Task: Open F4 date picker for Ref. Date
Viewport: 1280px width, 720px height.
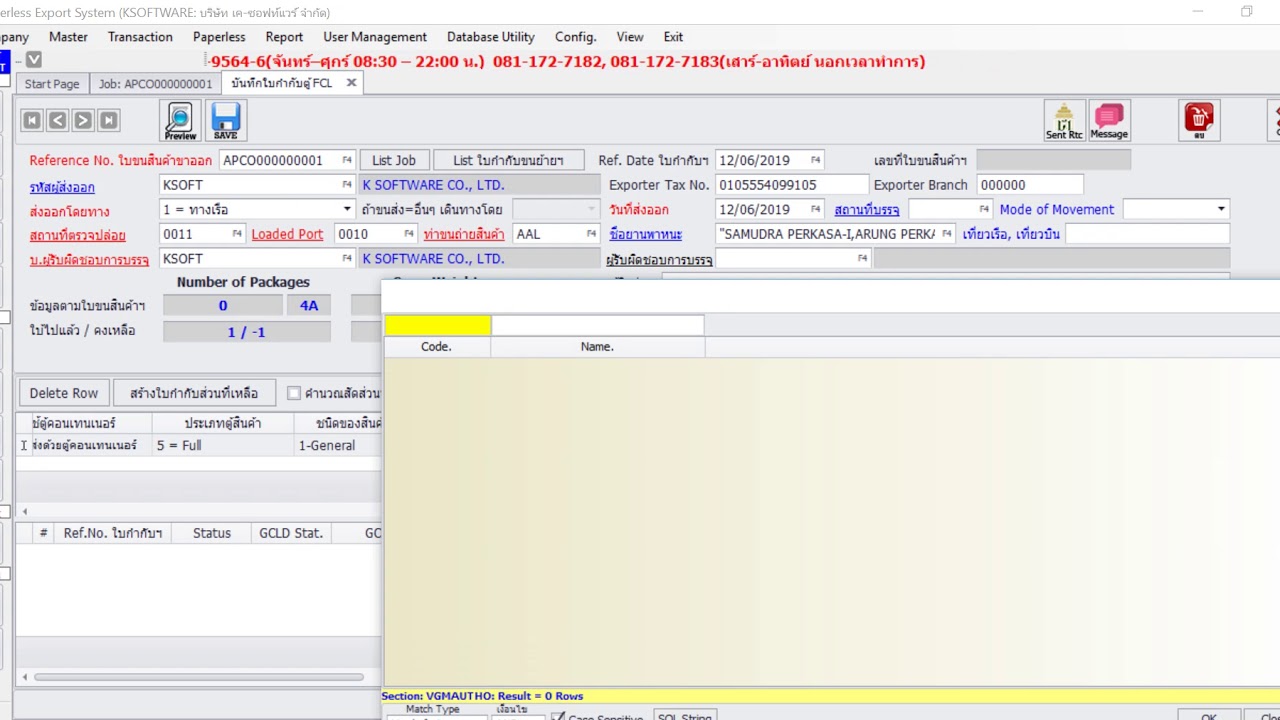Action: click(815, 160)
